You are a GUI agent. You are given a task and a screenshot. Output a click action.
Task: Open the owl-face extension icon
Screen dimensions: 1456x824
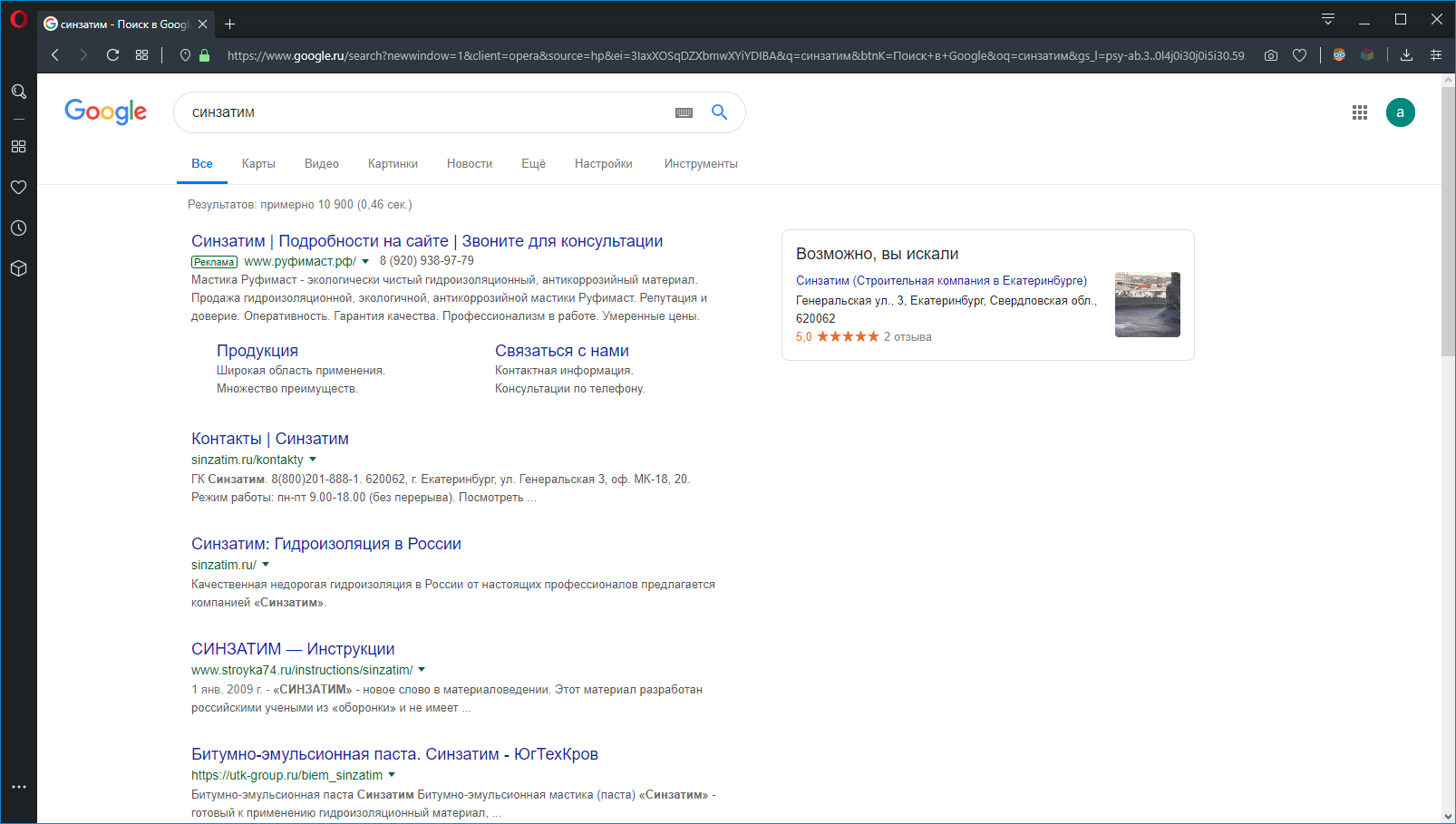[1339, 55]
